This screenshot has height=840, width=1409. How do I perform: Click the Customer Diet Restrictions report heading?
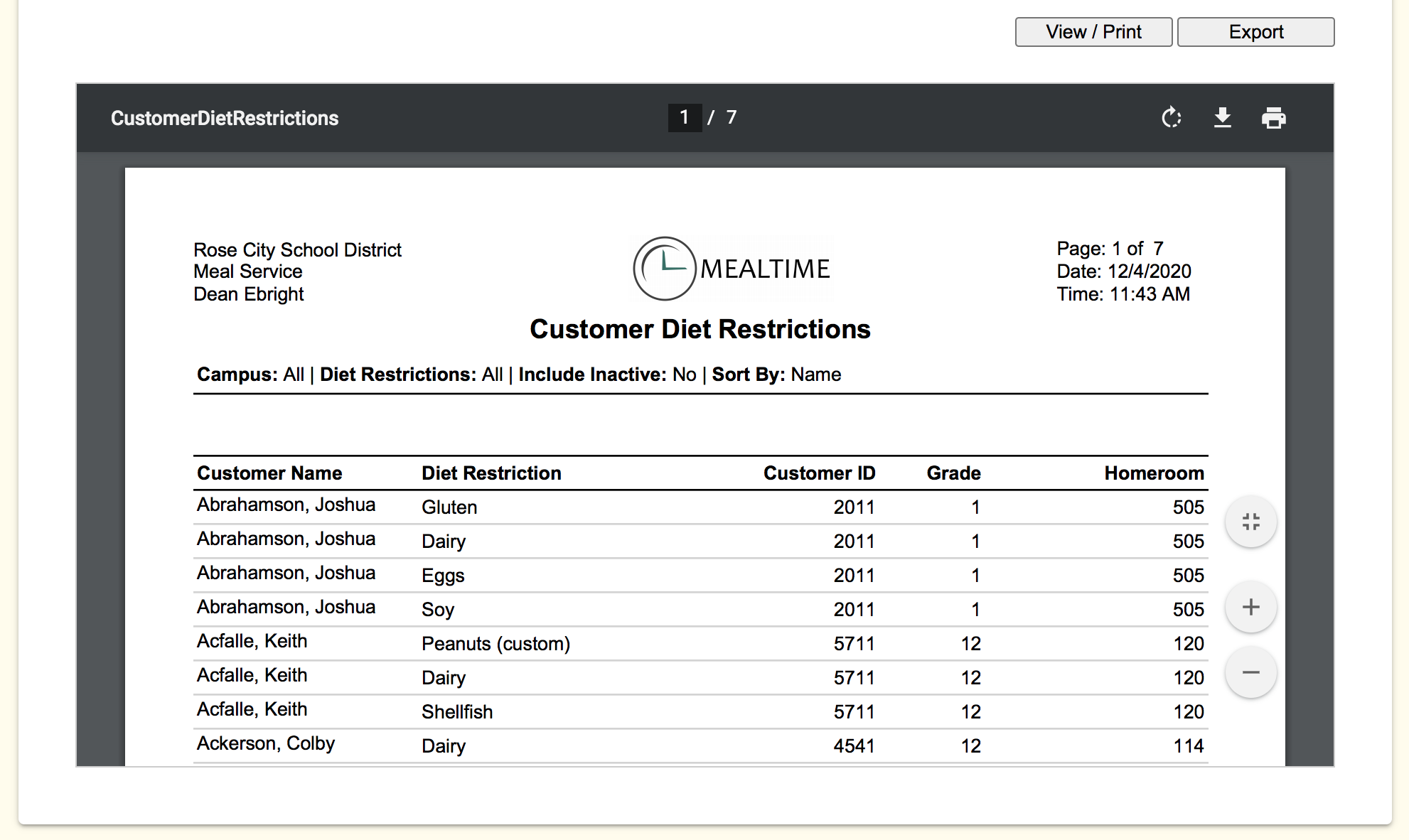700,329
